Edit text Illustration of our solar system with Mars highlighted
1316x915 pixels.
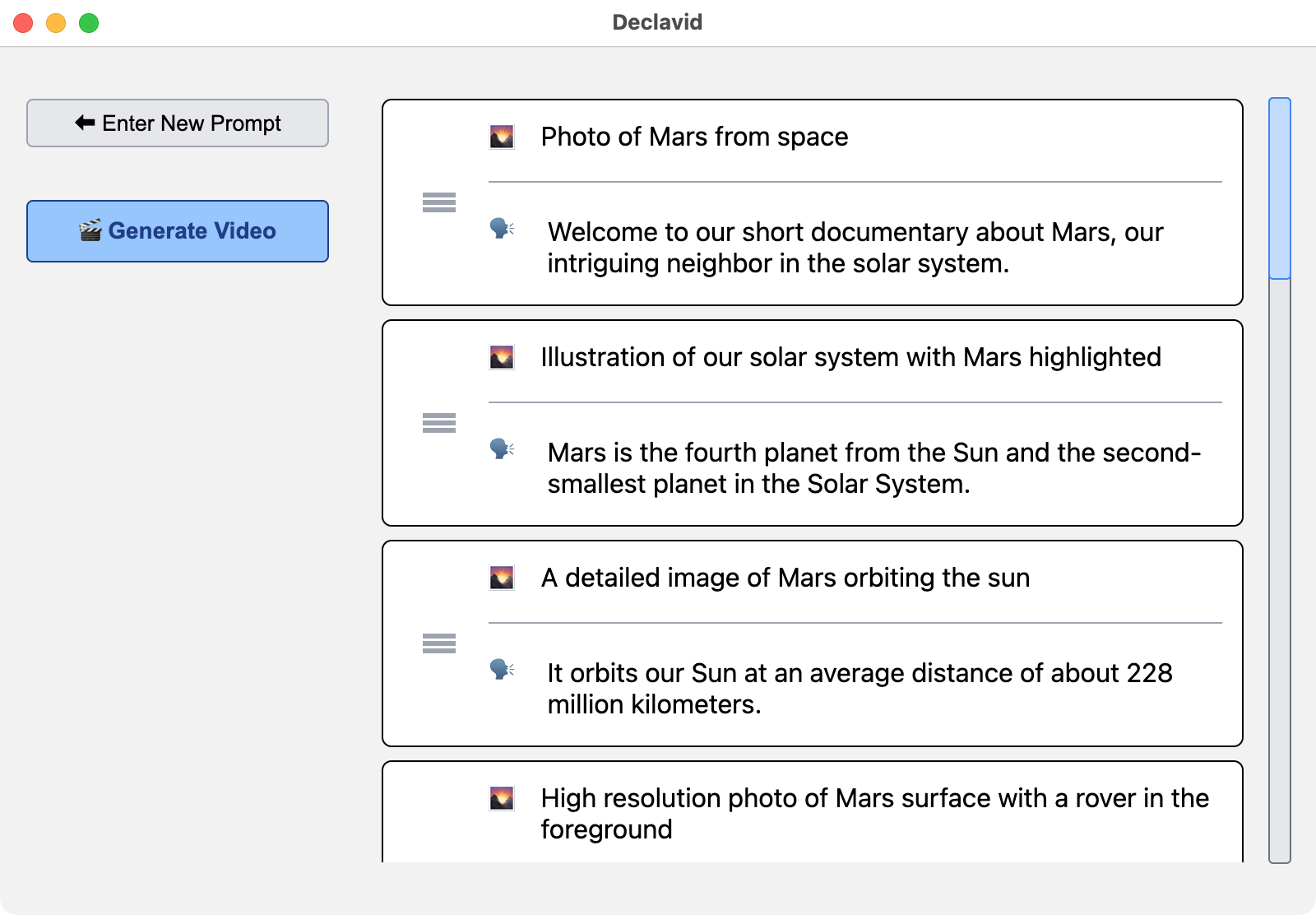(851, 357)
